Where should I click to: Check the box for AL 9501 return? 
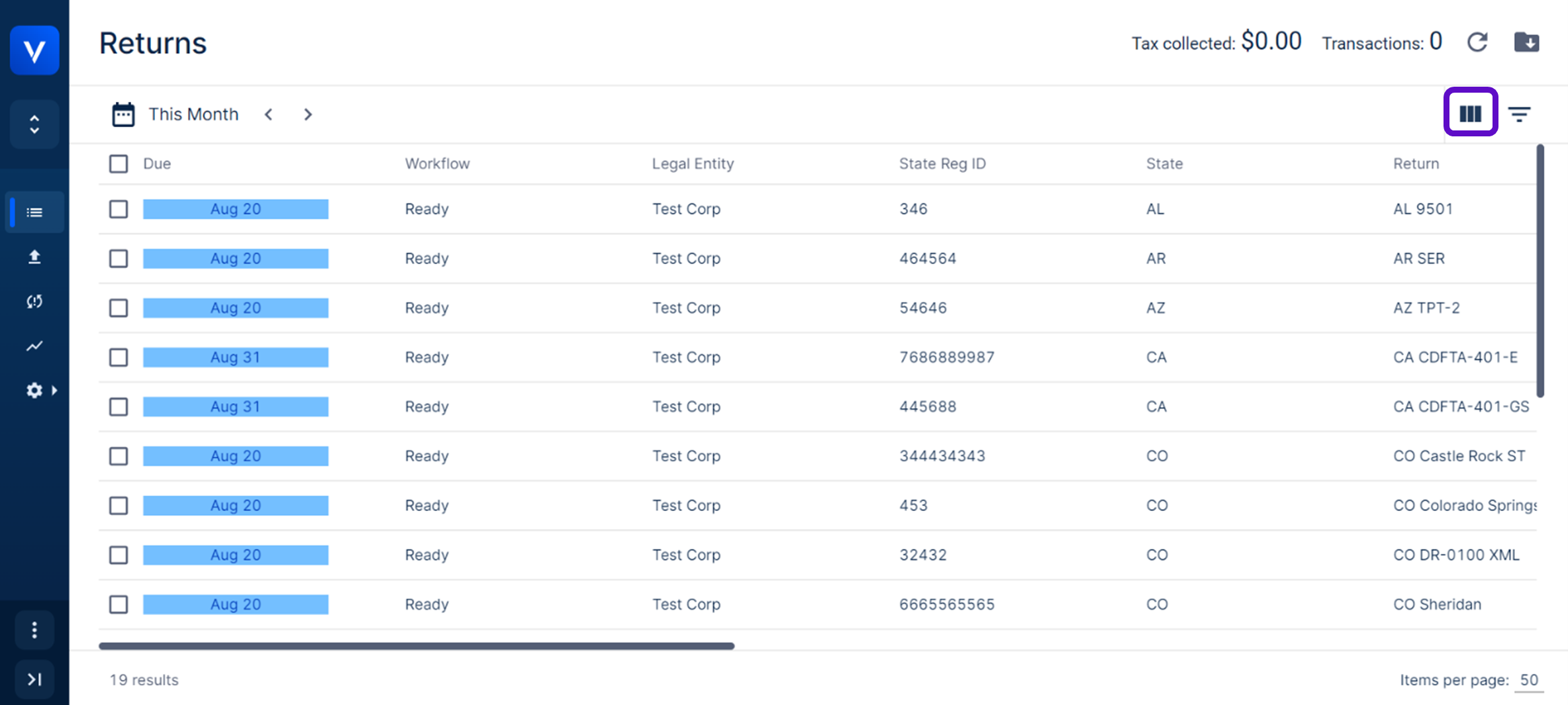tap(119, 209)
